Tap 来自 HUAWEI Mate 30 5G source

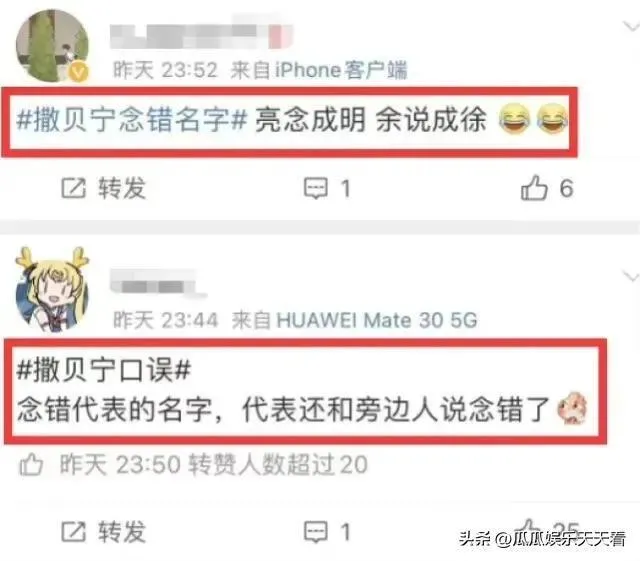354,320
